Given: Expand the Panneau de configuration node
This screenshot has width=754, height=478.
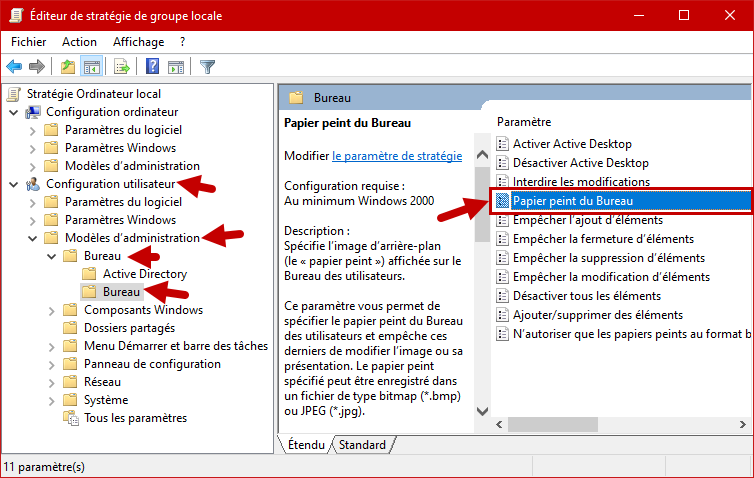Looking at the screenshot, I should tap(51, 365).
